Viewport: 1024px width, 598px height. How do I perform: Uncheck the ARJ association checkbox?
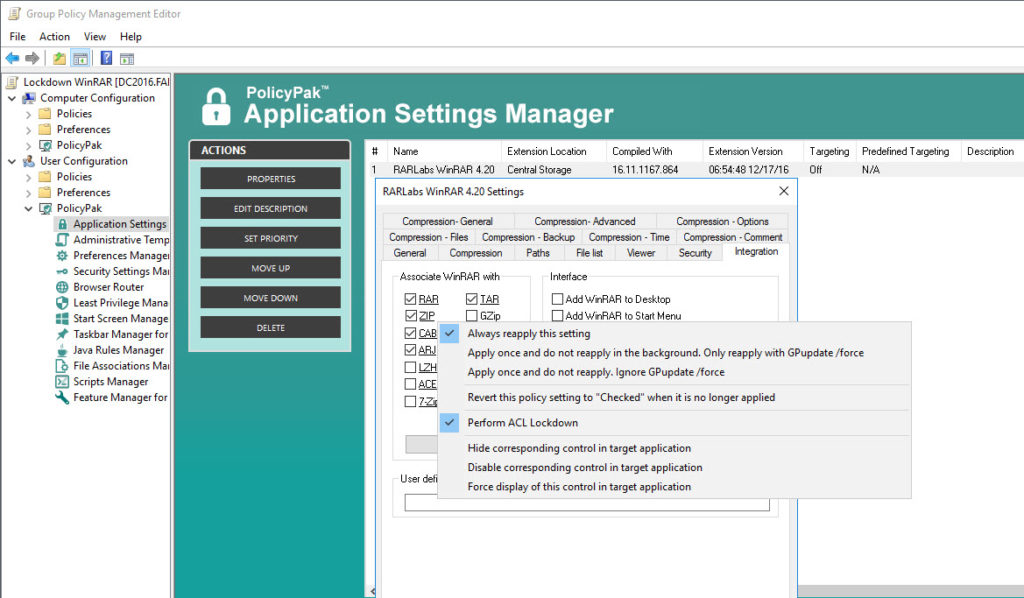410,350
